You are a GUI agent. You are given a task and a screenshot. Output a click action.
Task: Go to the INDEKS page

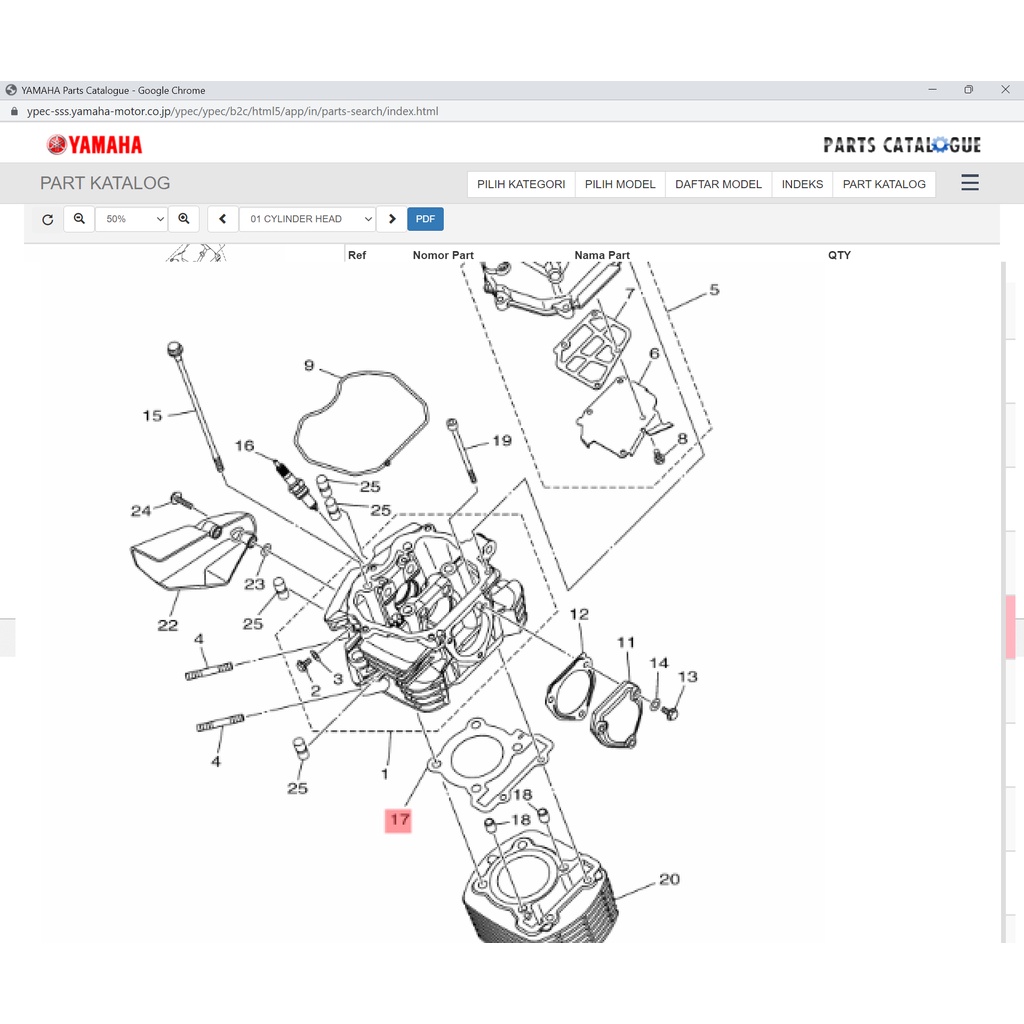[x=802, y=184]
